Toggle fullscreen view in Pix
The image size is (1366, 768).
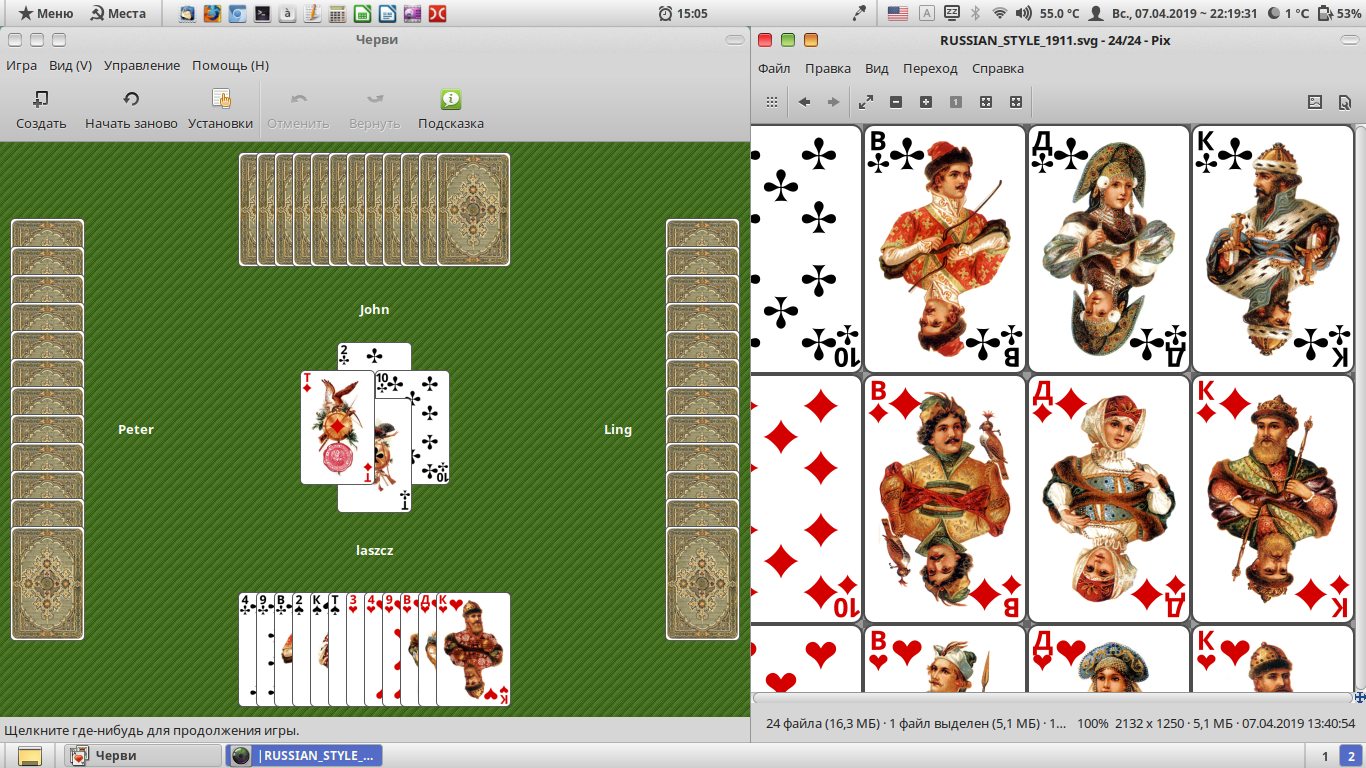[866, 102]
